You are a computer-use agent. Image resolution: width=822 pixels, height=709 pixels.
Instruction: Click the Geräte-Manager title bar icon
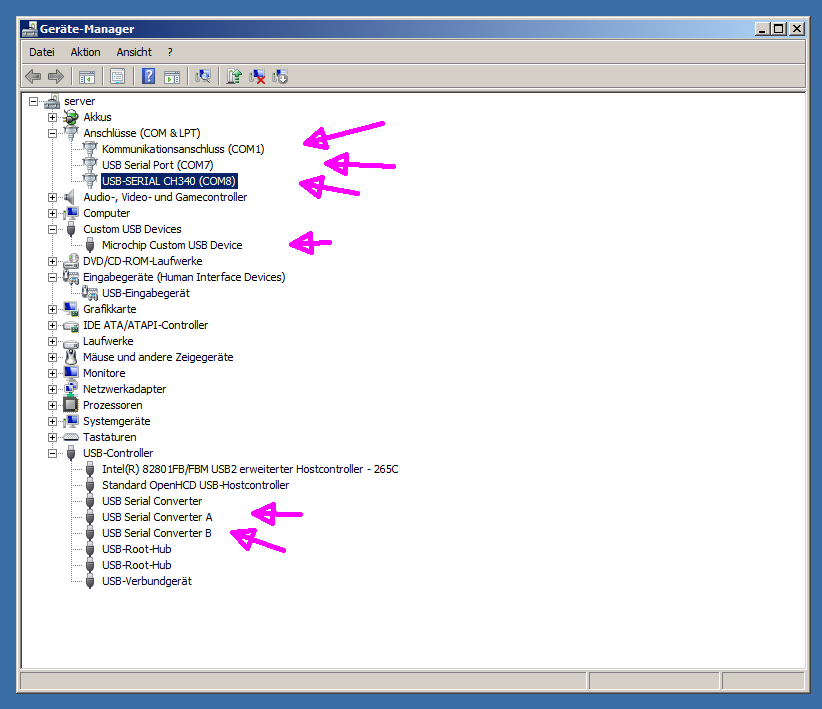coord(30,29)
